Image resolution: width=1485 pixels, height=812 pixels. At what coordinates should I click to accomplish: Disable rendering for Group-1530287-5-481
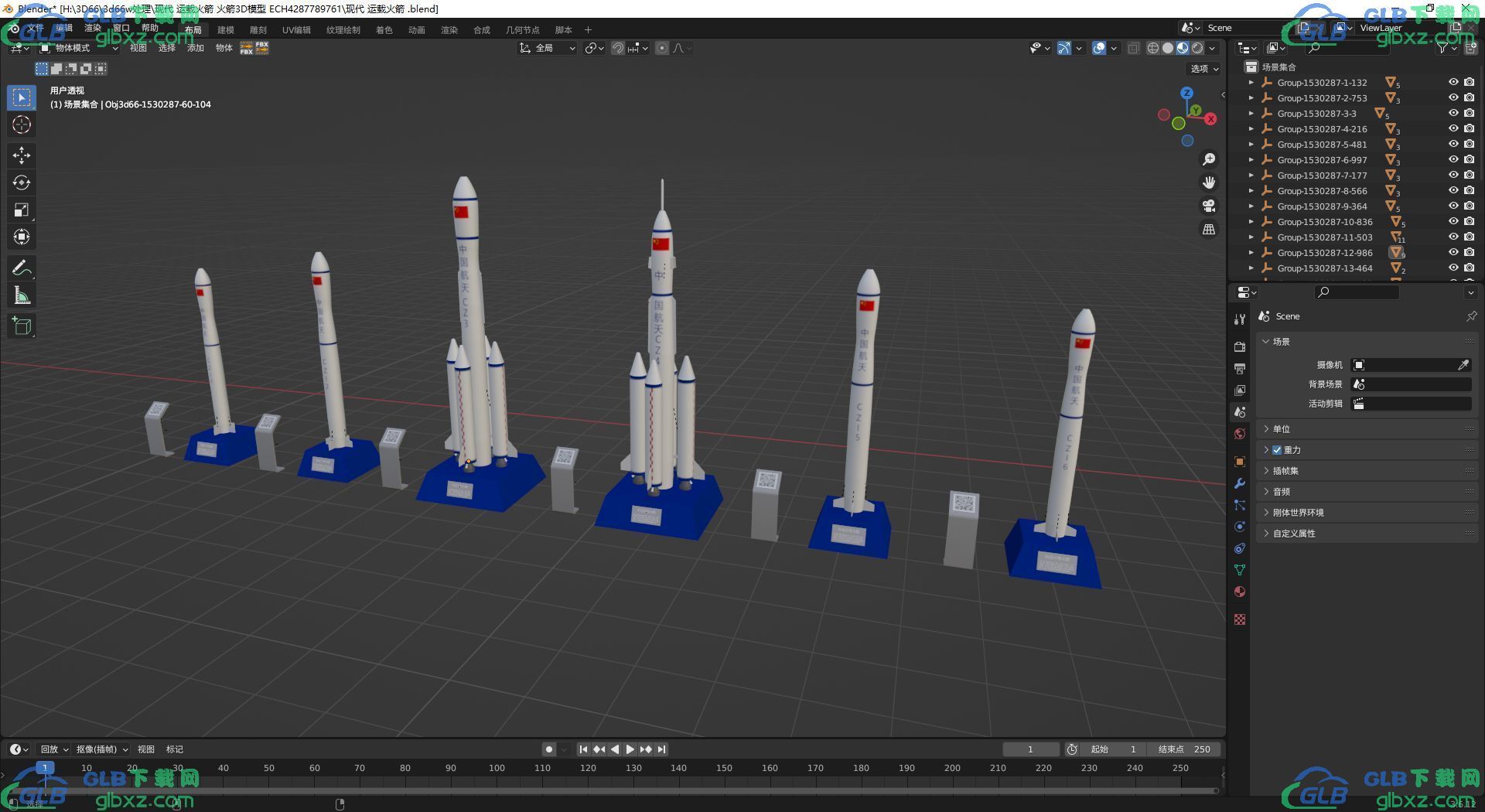[x=1469, y=144]
